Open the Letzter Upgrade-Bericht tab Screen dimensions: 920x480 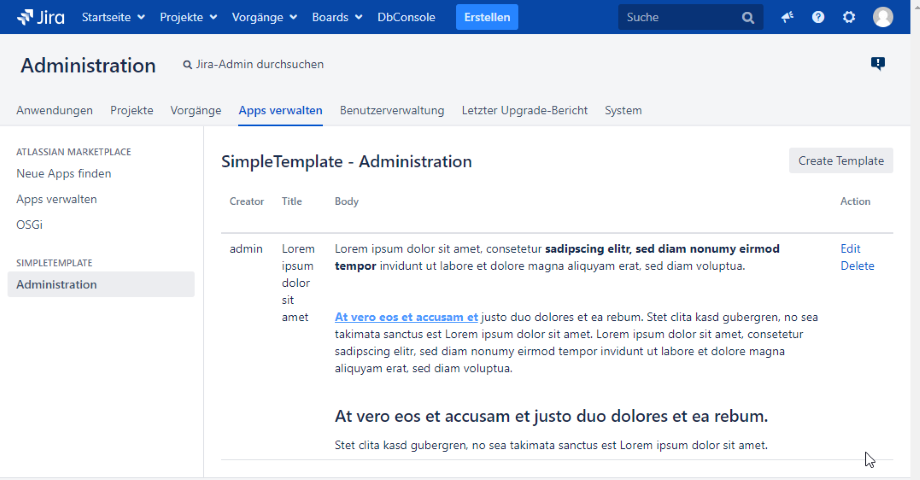(x=525, y=110)
